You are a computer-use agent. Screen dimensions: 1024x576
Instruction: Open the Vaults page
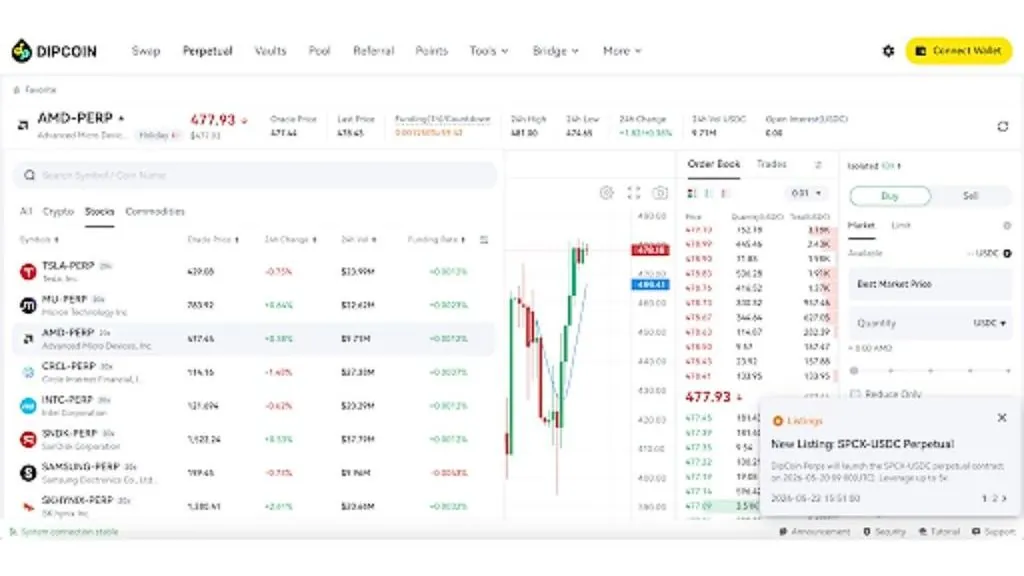[270, 51]
